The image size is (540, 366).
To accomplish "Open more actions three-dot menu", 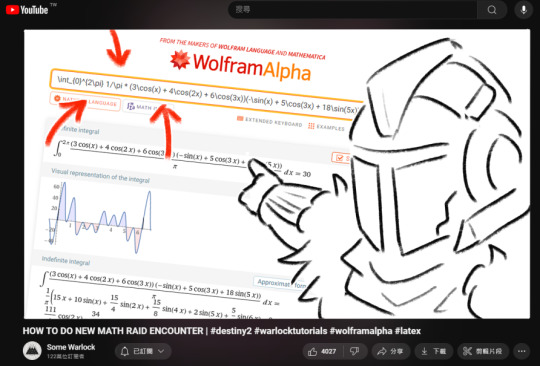I will (x=522, y=352).
